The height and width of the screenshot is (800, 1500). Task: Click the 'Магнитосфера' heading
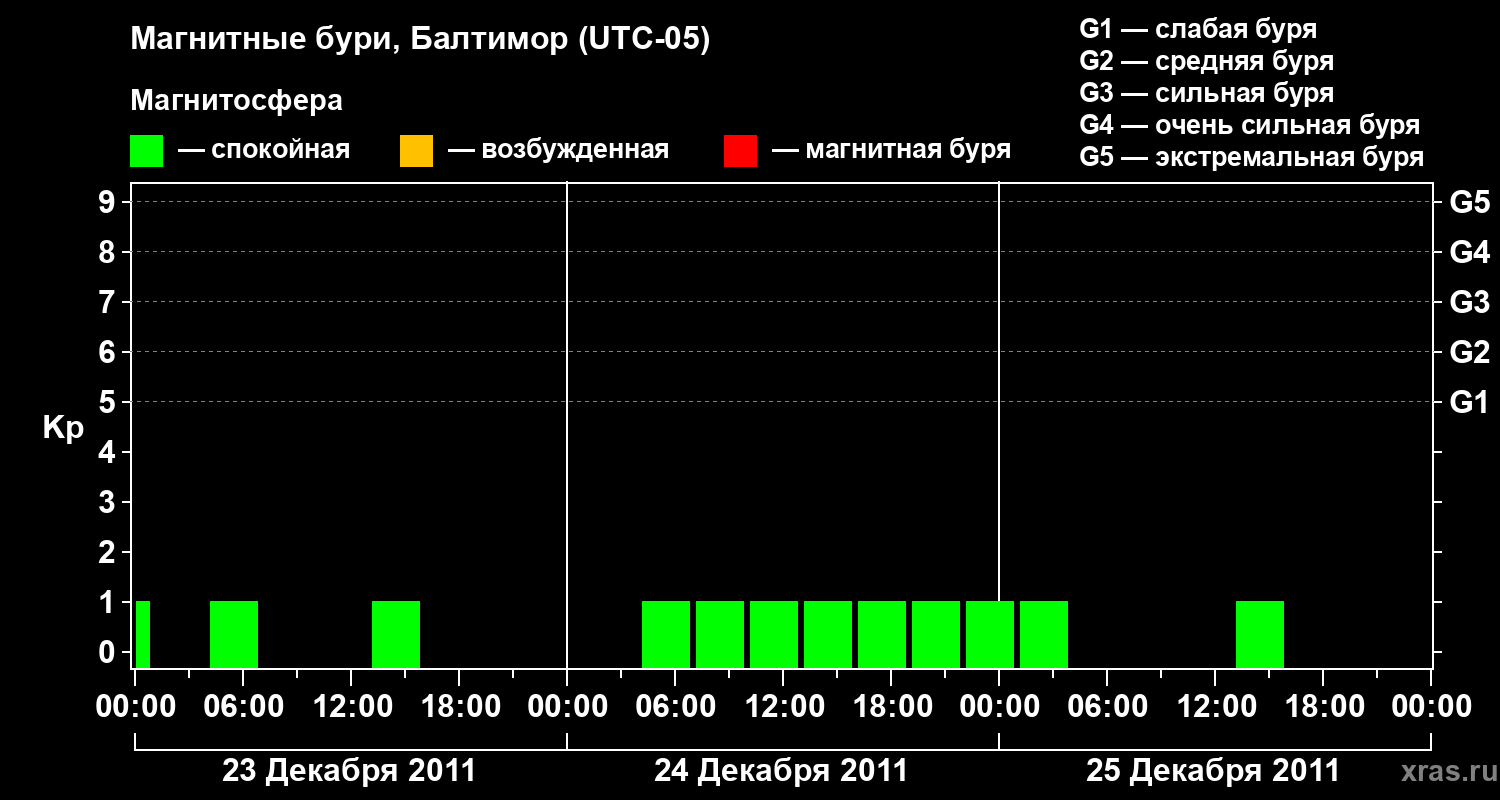236,101
